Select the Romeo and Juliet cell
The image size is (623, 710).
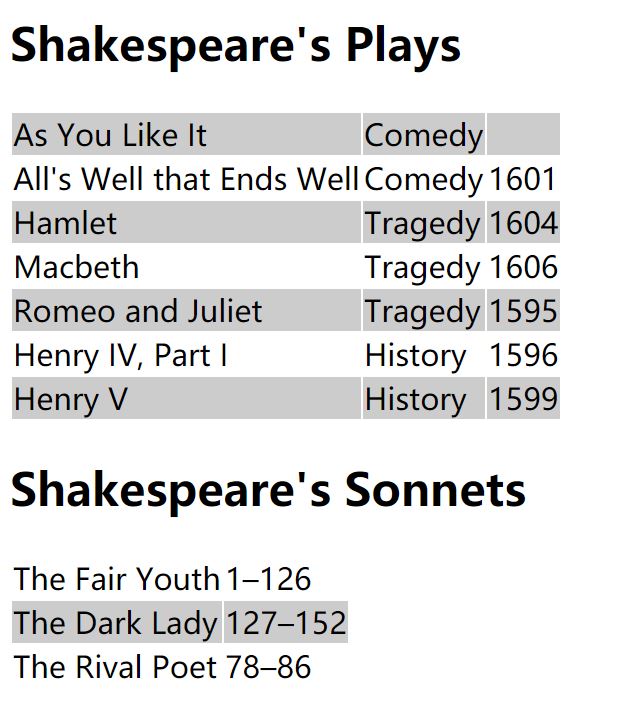(x=187, y=310)
